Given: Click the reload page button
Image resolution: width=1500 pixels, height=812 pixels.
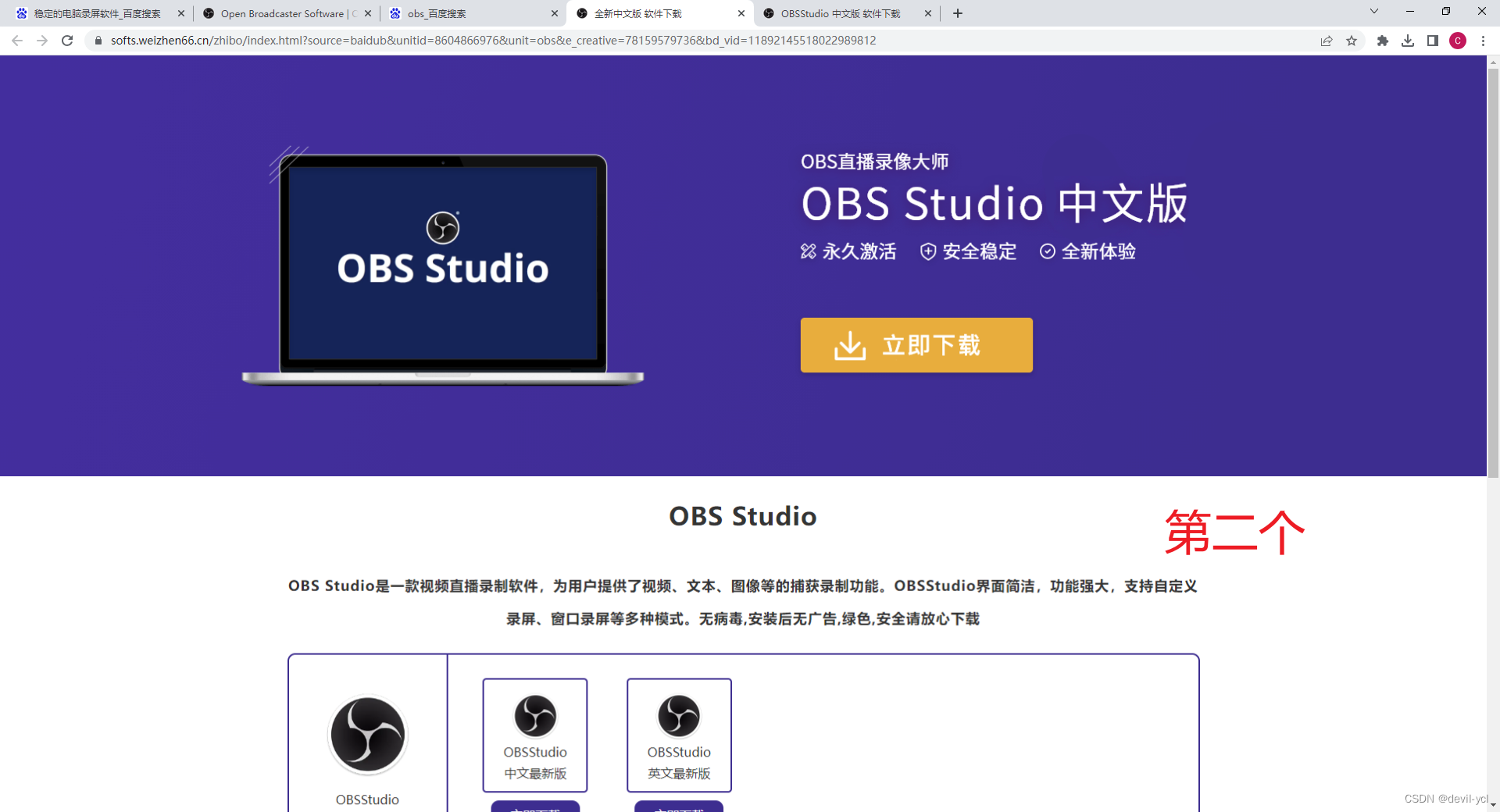Looking at the screenshot, I should click(x=67, y=41).
